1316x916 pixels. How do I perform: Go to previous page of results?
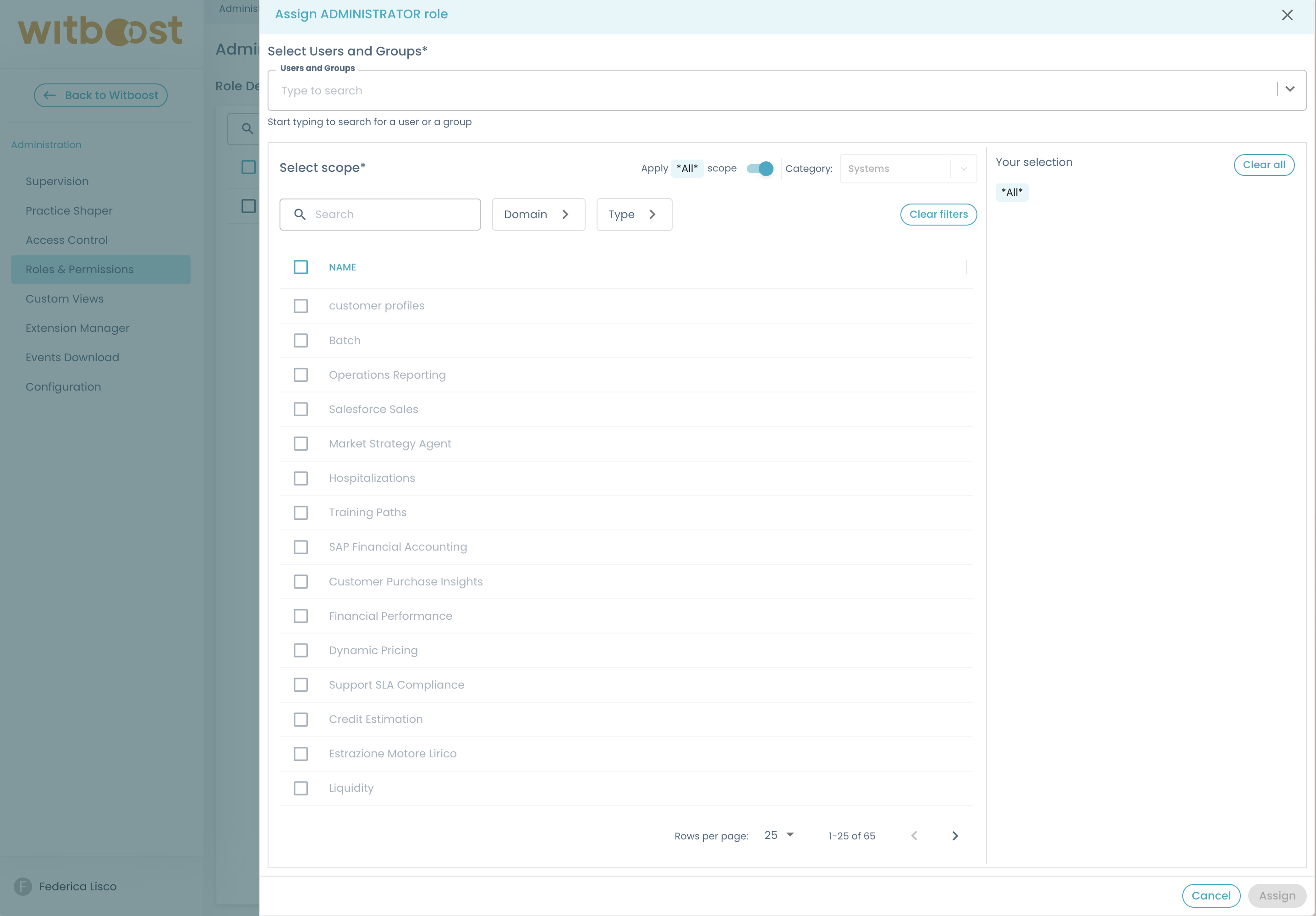(x=914, y=836)
